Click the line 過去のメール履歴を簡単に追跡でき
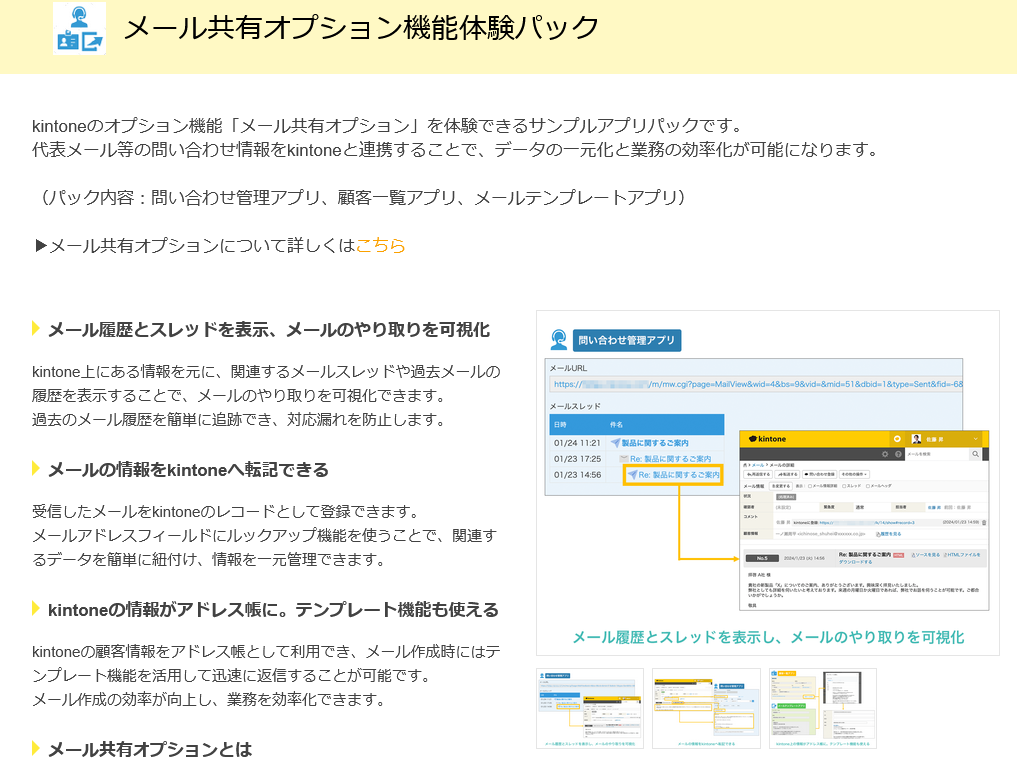 (239, 420)
